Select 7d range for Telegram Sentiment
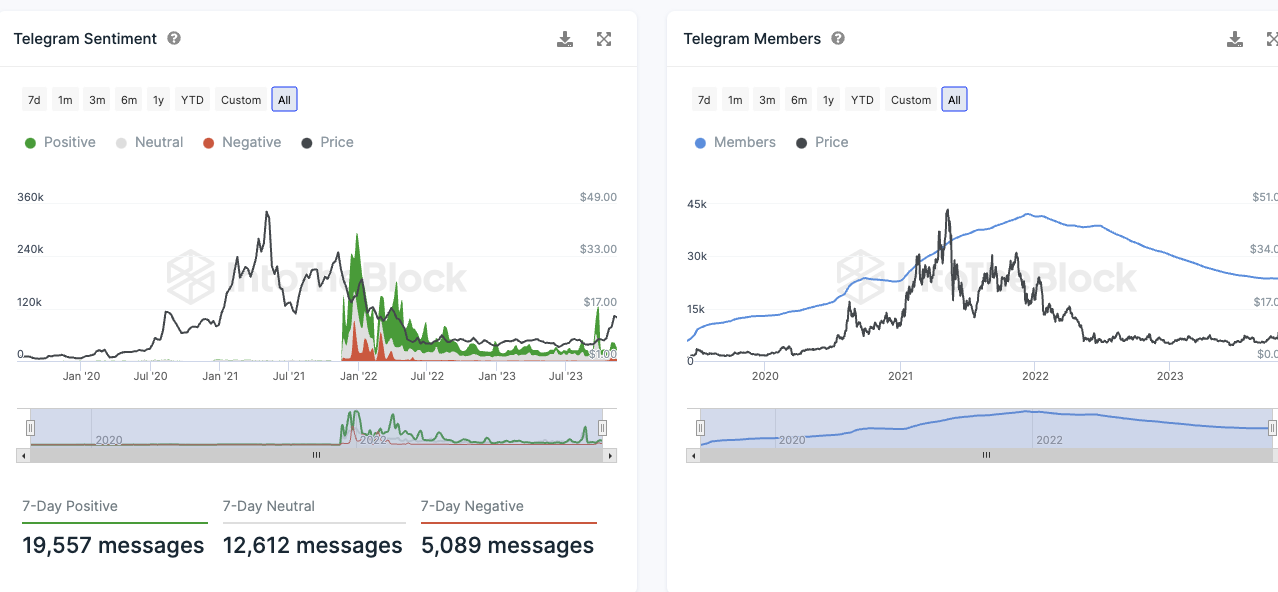1278x592 pixels. (34, 100)
